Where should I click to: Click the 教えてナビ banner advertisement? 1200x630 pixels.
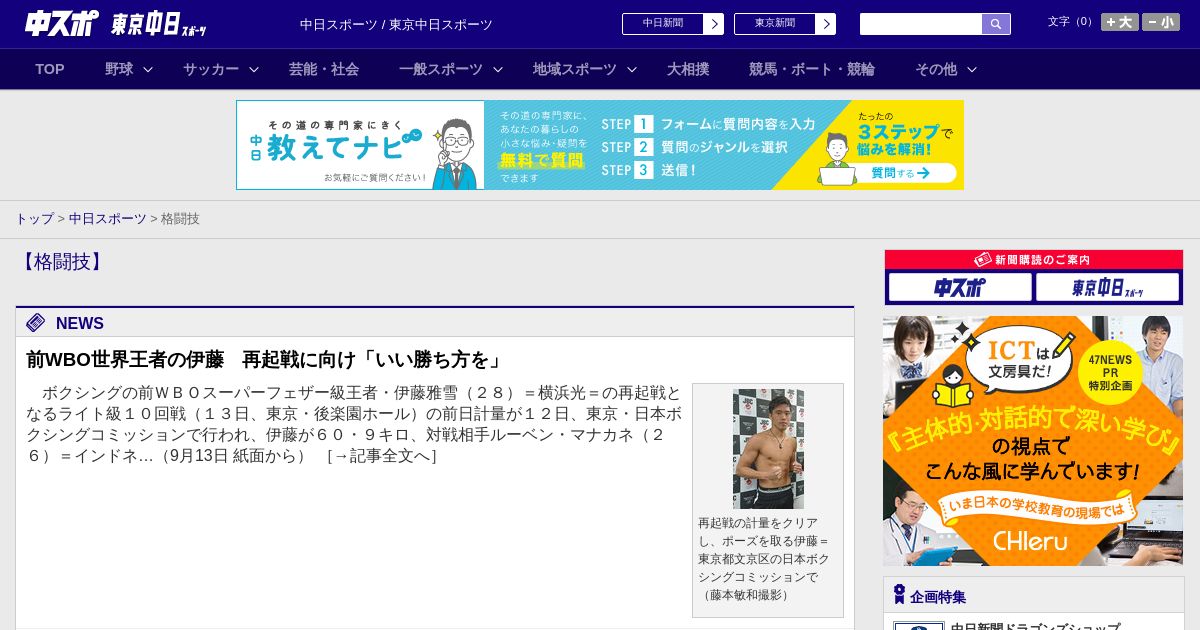[600, 145]
